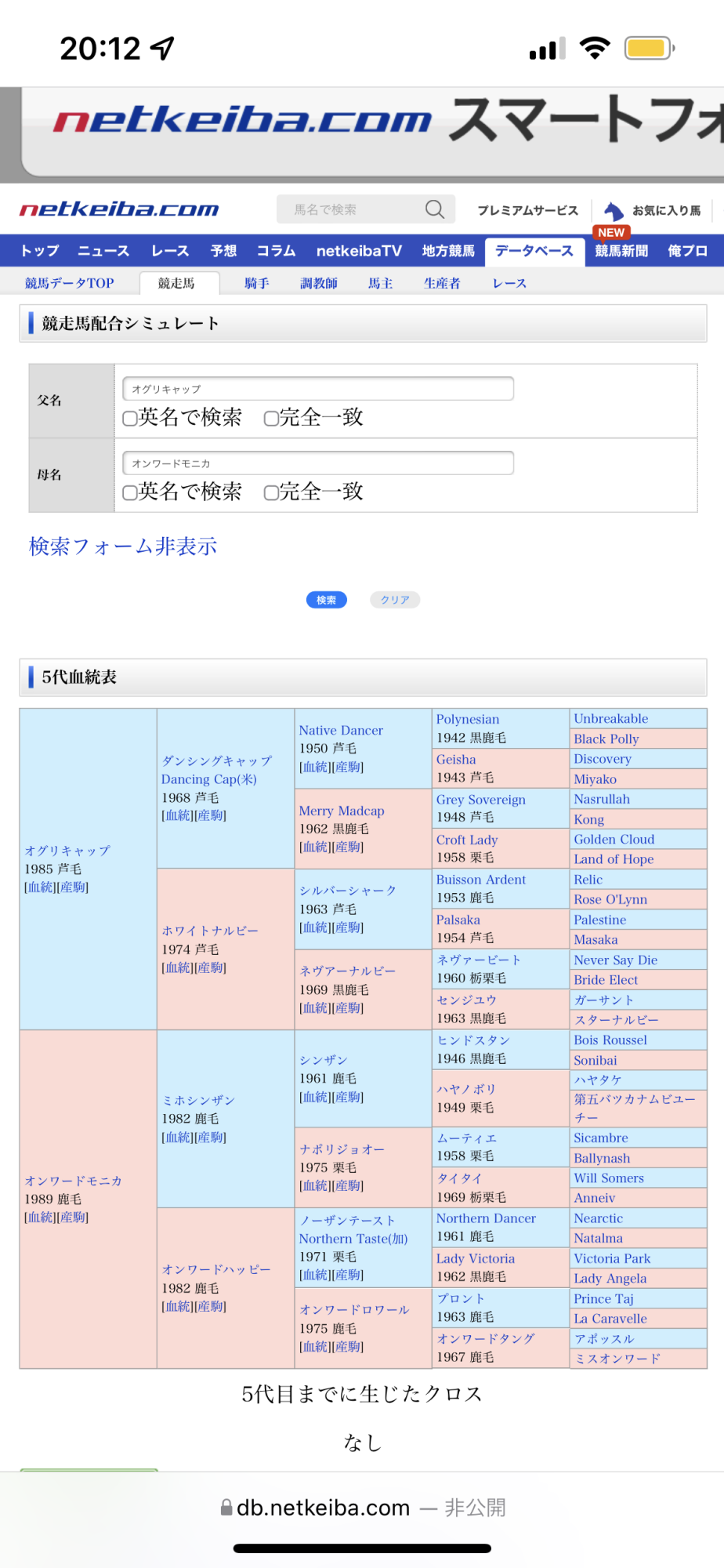Open Northern Taste(加) pedigree entry

coord(353,1239)
